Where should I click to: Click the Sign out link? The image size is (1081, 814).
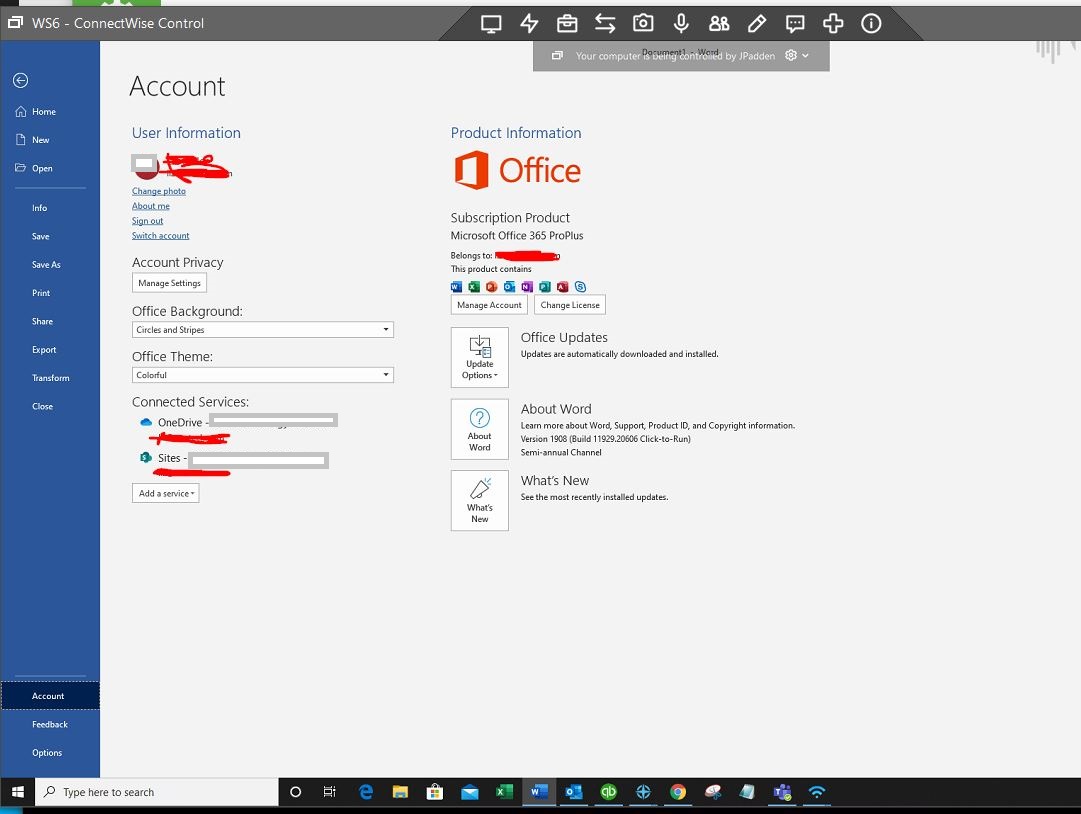(148, 221)
